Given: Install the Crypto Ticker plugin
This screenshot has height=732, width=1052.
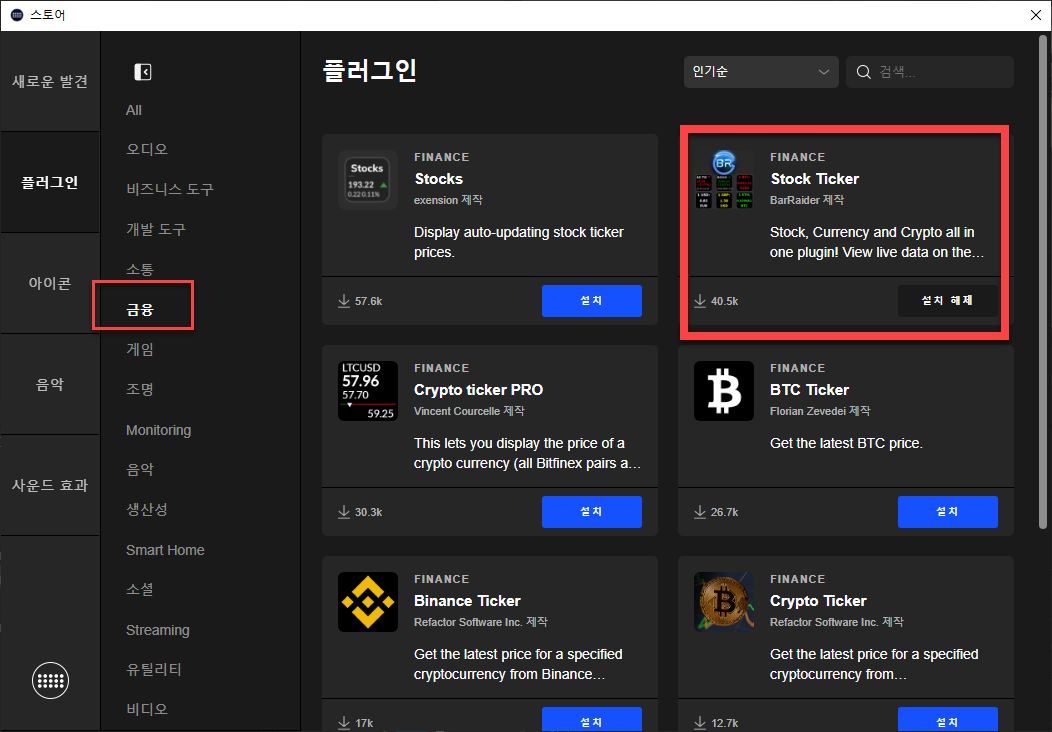Looking at the screenshot, I should click(x=948, y=719).
